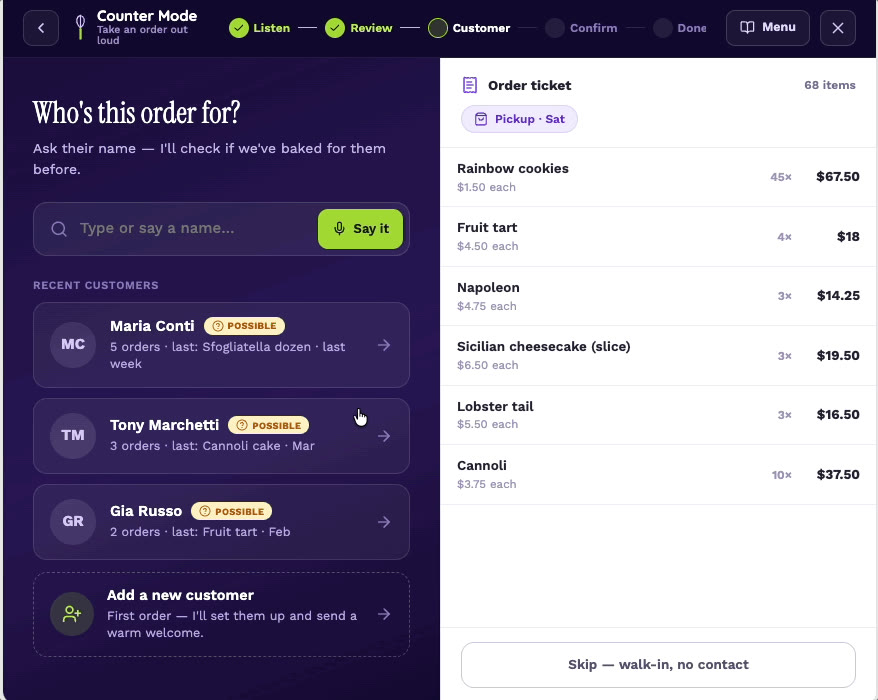Choose Tony Marchetti via arrow

[384, 436]
